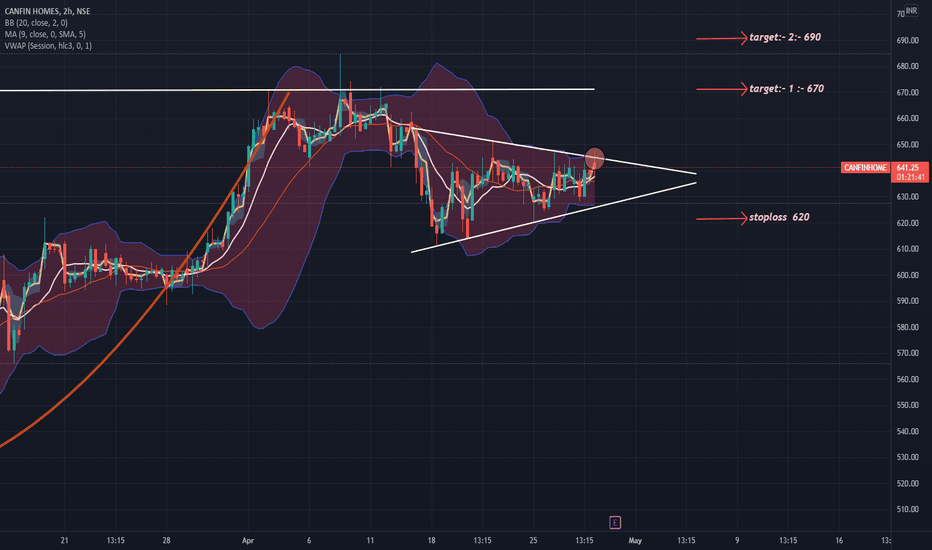
Task: Click the INR currency label
Action: [x=911, y=11]
